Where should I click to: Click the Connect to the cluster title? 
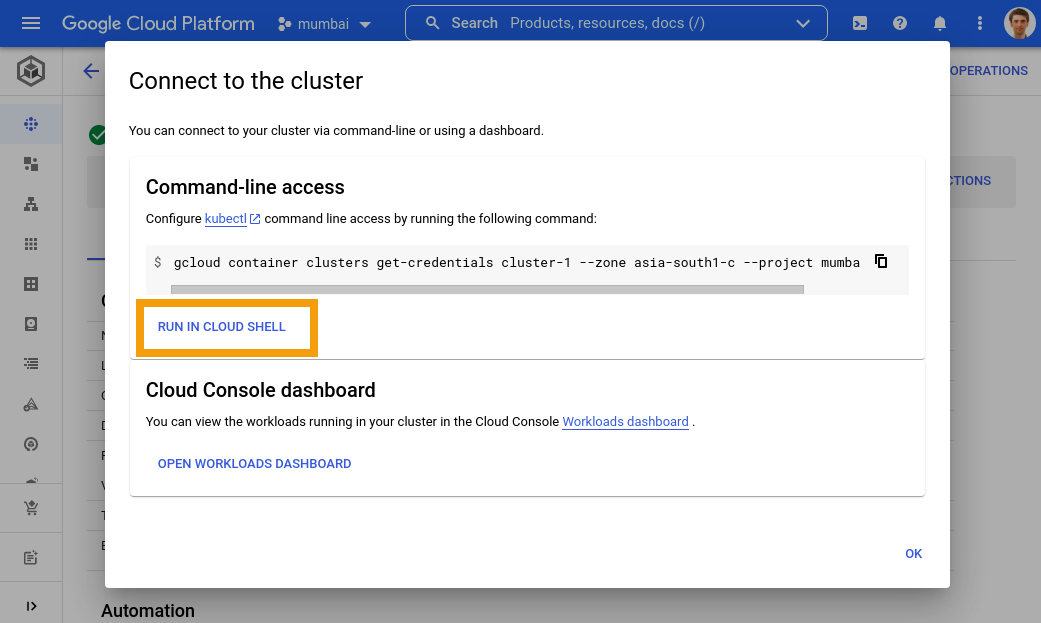pyautogui.click(x=246, y=81)
